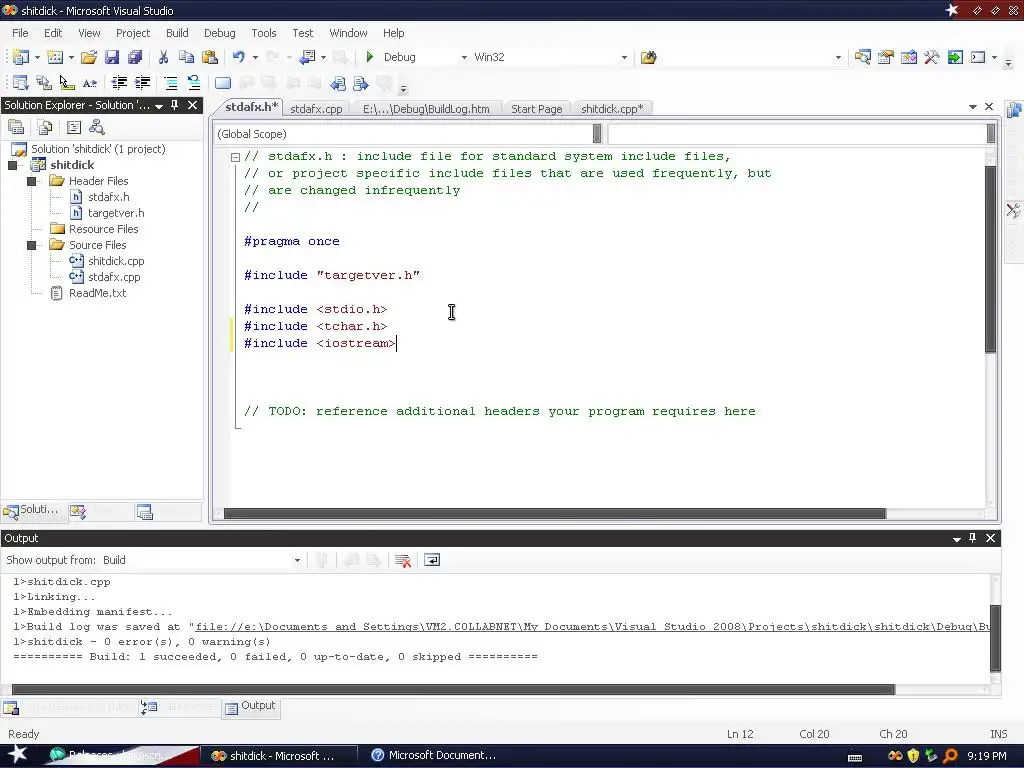Start debugging with the green play icon

click(370, 57)
